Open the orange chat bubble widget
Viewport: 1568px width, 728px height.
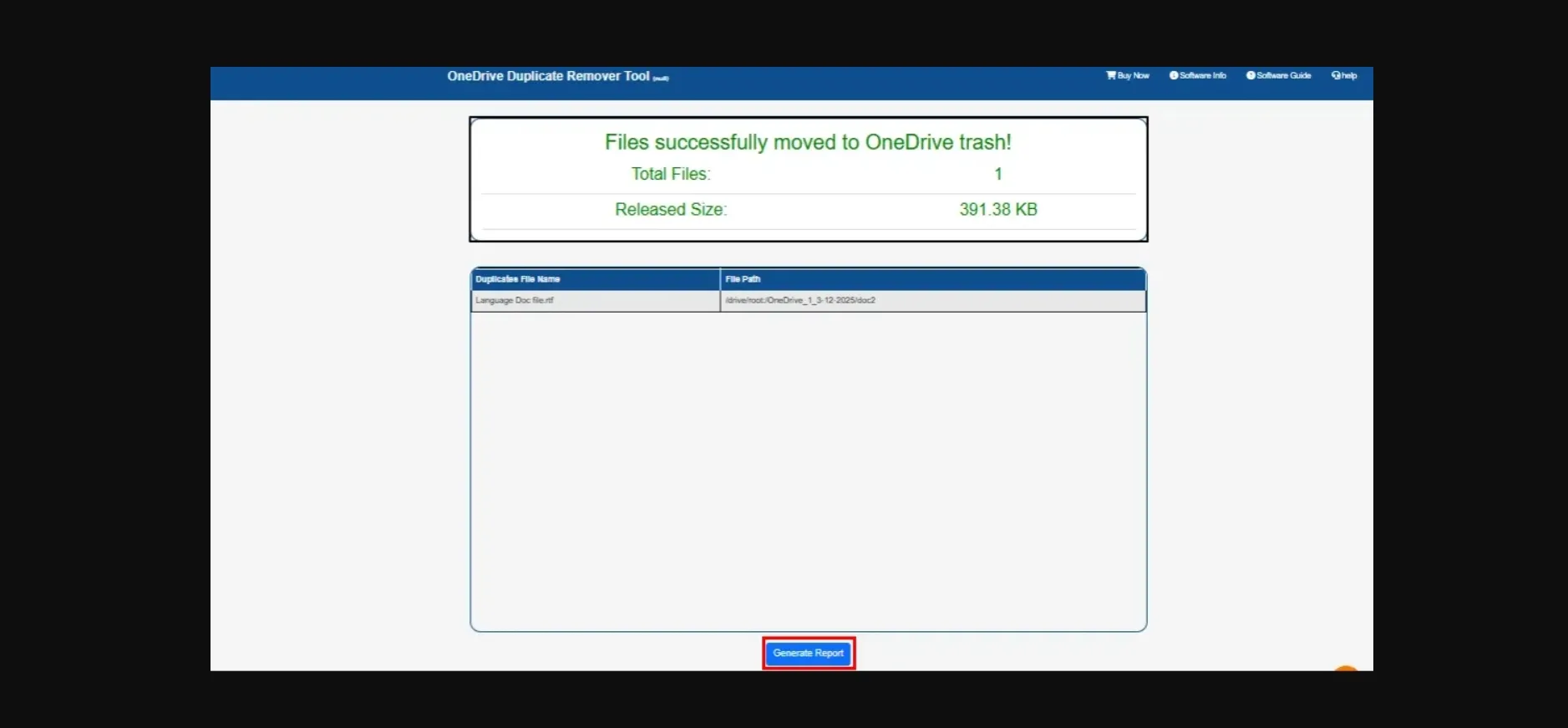1345,669
